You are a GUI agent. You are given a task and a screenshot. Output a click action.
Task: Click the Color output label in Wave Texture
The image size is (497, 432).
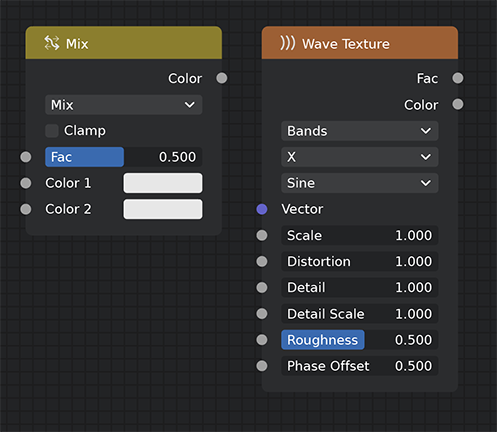coord(421,105)
